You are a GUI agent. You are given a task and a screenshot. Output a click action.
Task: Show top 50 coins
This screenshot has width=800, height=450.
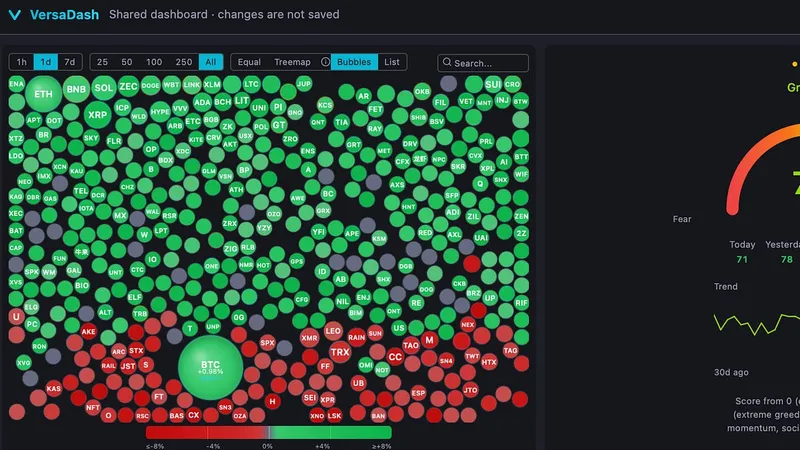[x=127, y=62]
